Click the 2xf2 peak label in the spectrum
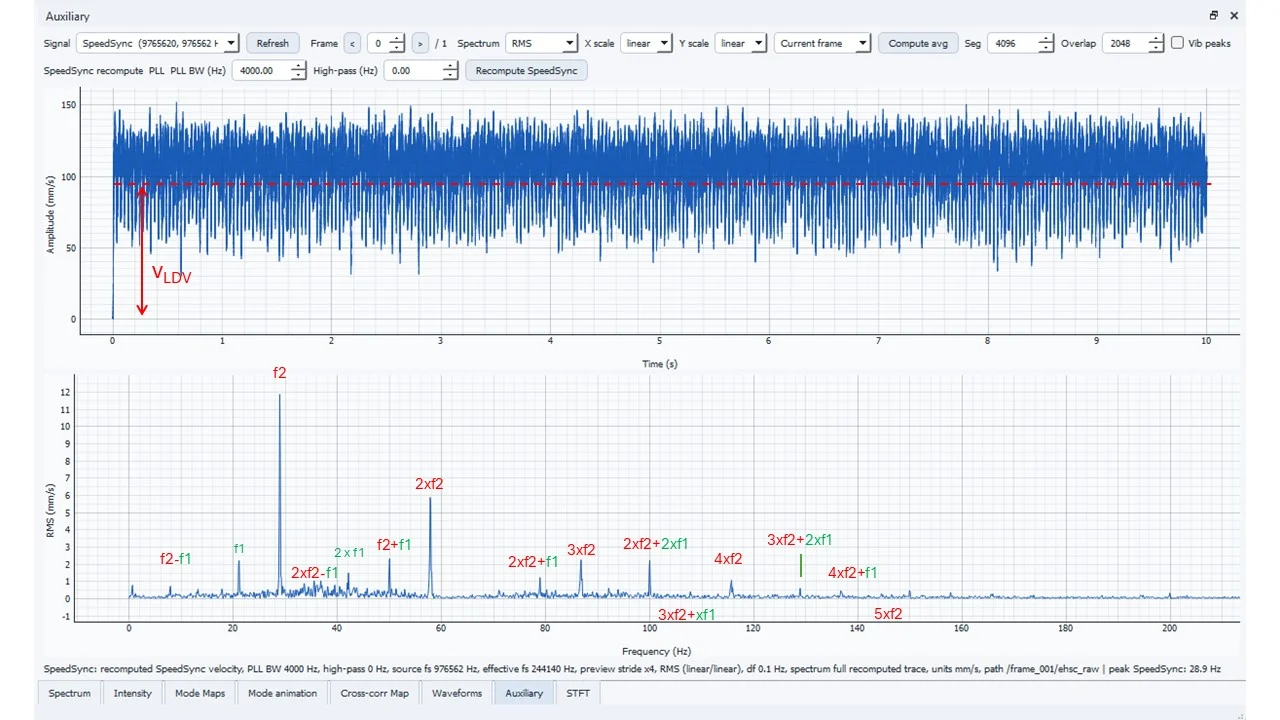The width and height of the screenshot is (1280, 720). pos(429,484)
